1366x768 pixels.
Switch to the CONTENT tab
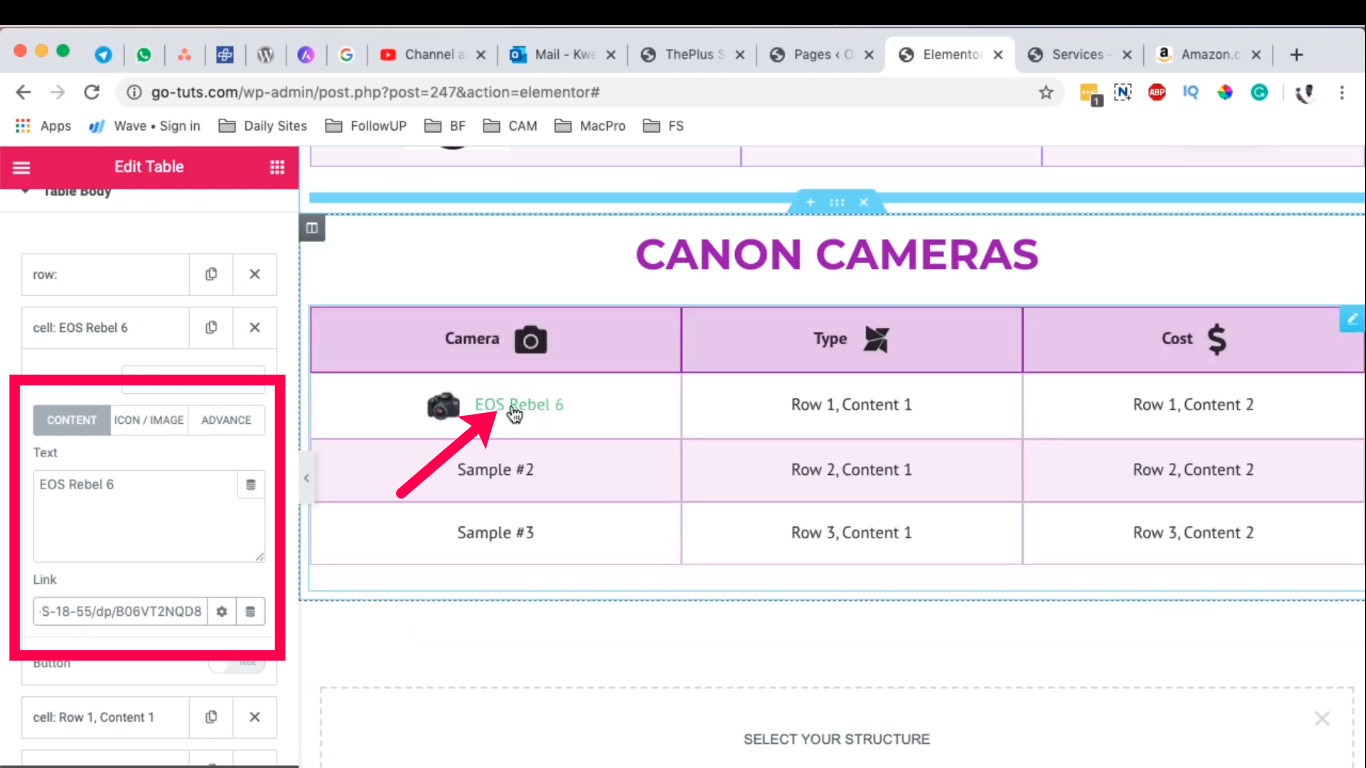[72, 420]
